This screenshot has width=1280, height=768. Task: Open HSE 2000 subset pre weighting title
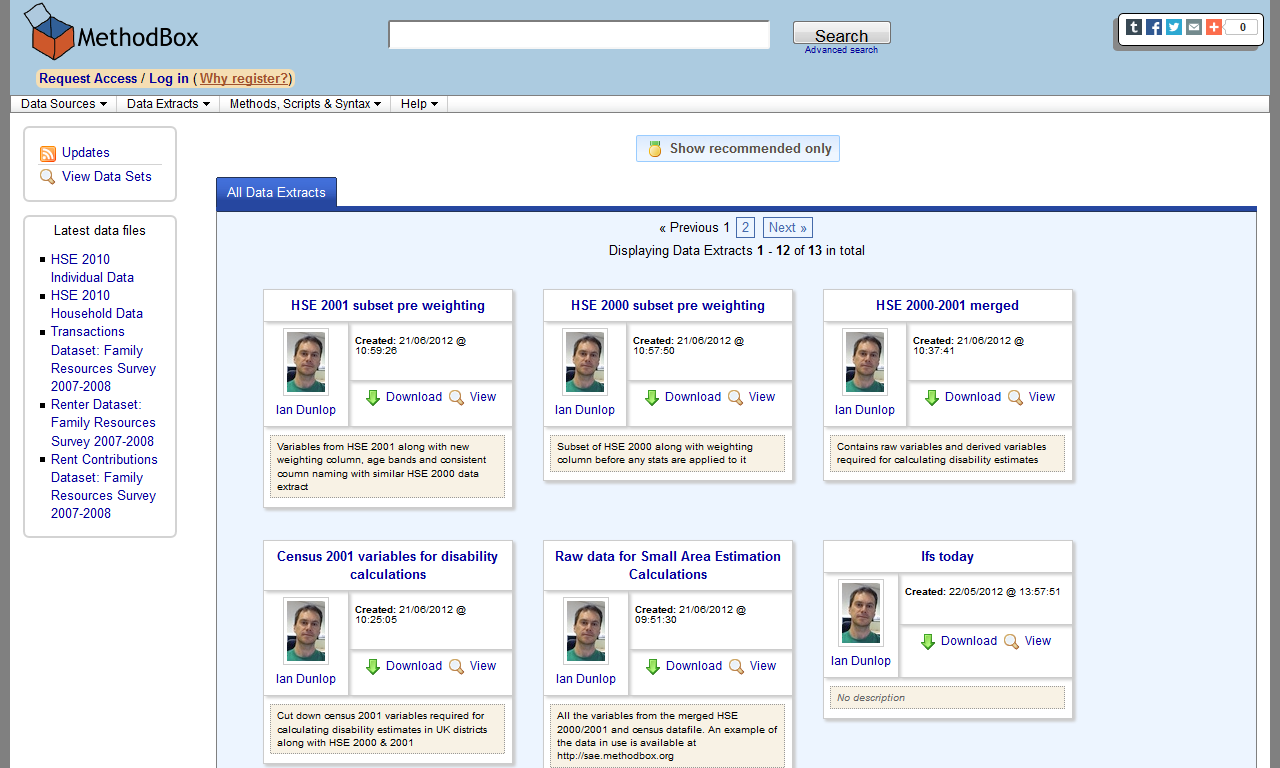coord(668,306)
